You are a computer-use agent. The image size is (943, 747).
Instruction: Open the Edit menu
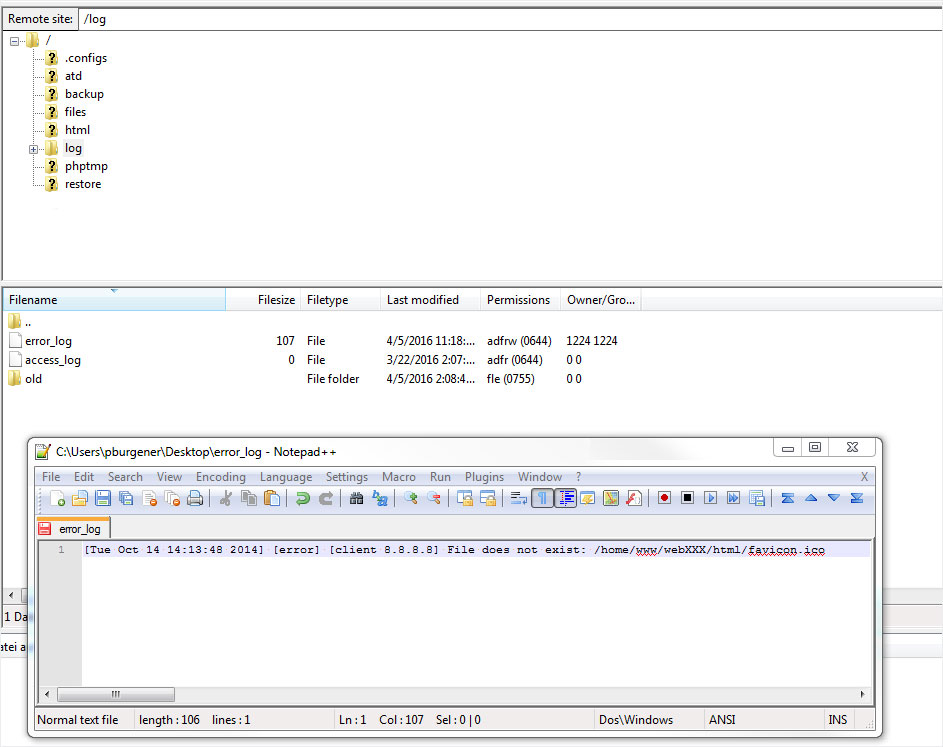point(84,477)
